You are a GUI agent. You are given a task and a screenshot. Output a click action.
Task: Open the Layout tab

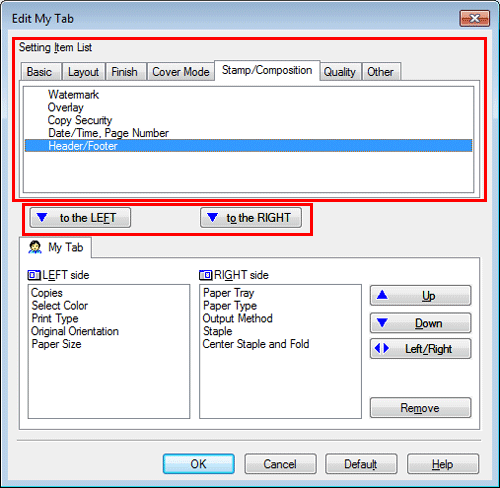[x=83, y=72]
